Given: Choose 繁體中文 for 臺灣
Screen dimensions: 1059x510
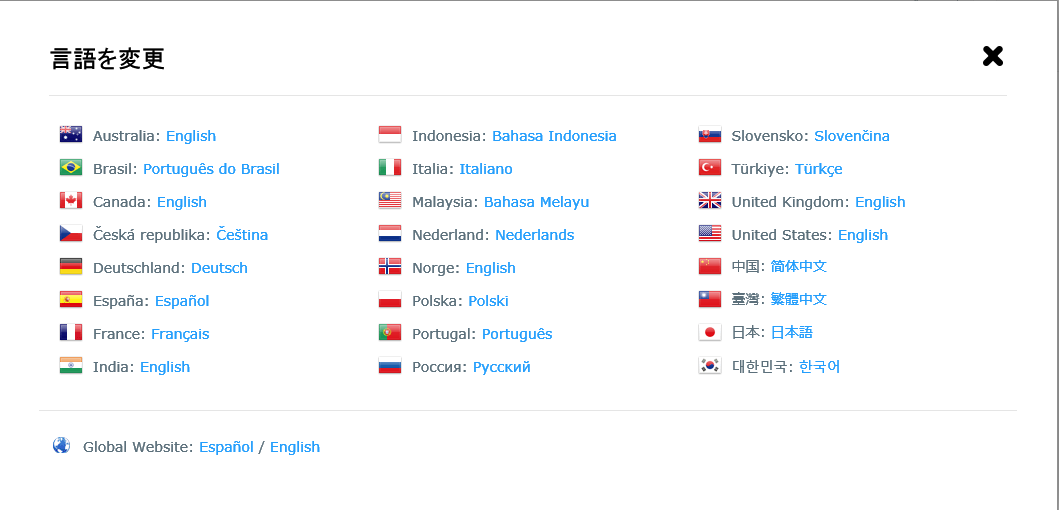Looking at the screenshot, I should tap(799, 299).
